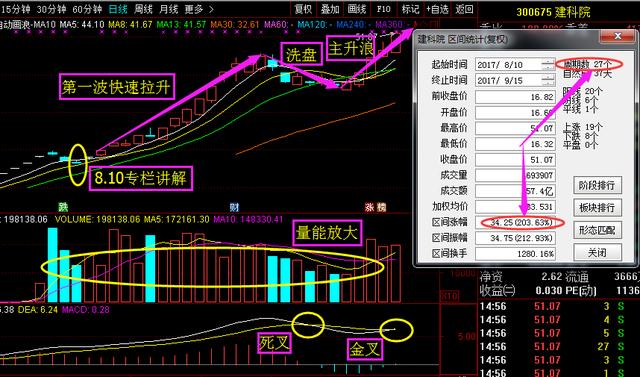Select the 日线 daily chart tab
The width and height of the screenshot is (640, 377).
(x=118, y=9)
